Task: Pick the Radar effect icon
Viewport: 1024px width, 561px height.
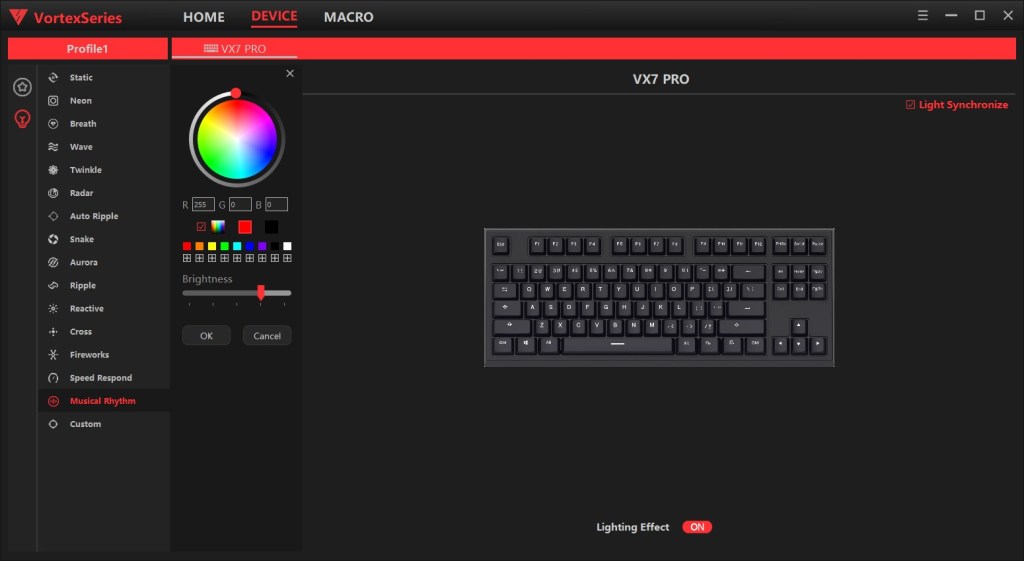Action: (54, 193)
